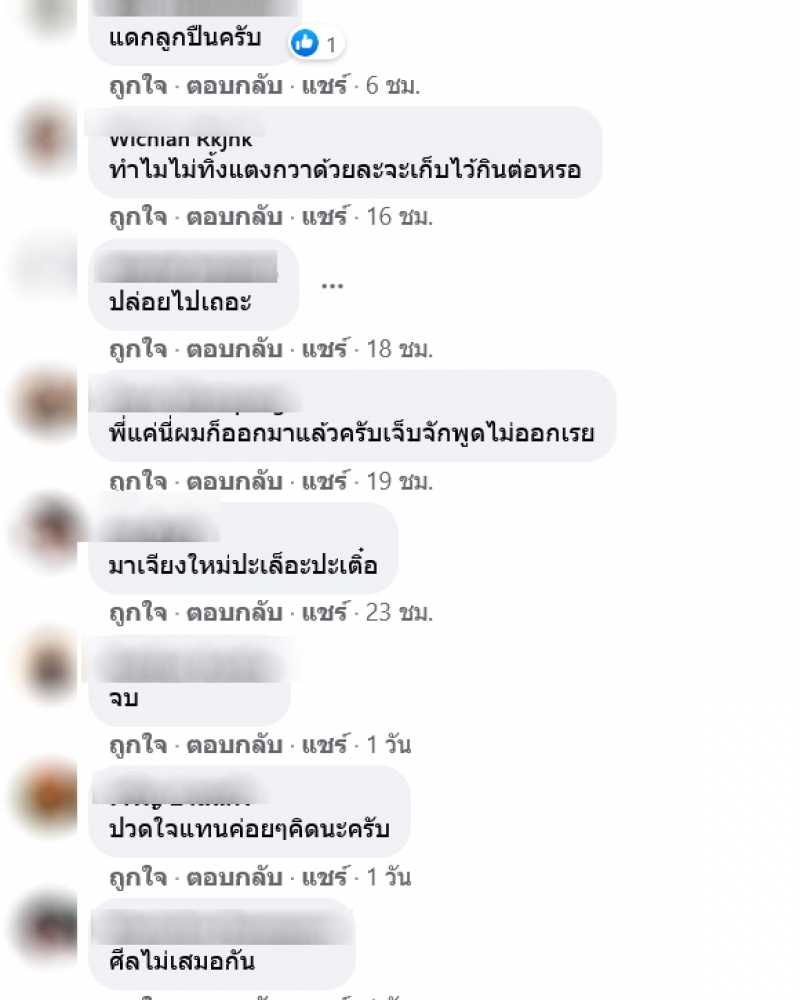This screenshot has height=1000, width=800.
Task: Reply to the comment posted 6 ชม. ago
Action: pyautogui.click(x=234, y=85)
